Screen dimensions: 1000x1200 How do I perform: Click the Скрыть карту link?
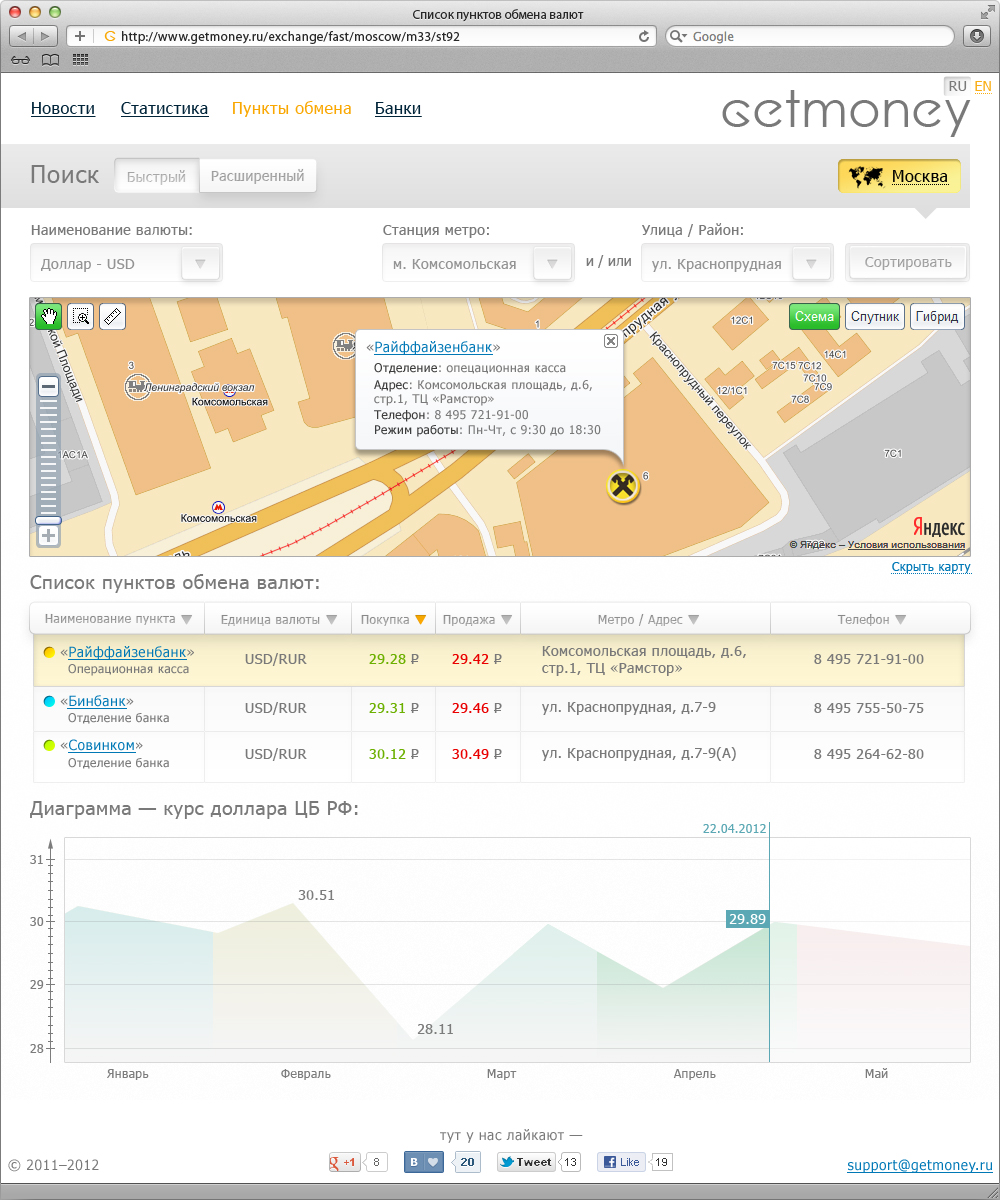(930, 567)
